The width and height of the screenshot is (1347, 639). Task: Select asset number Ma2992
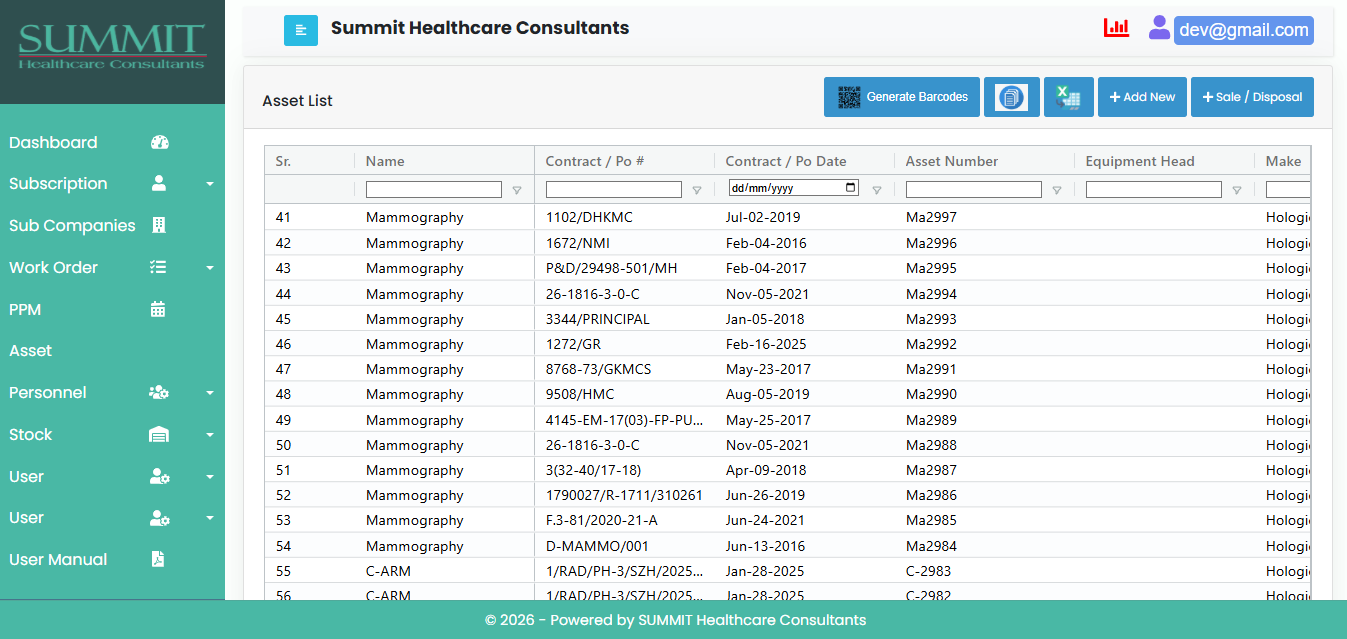pyautogui.click(x=931, y=344)
